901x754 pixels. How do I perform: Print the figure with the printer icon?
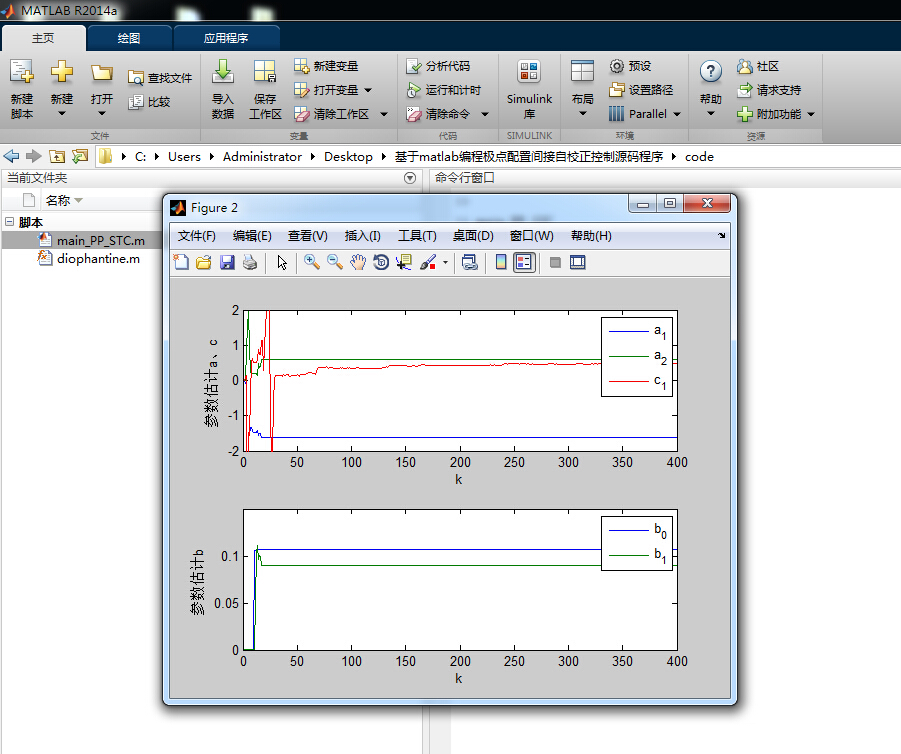250,263
